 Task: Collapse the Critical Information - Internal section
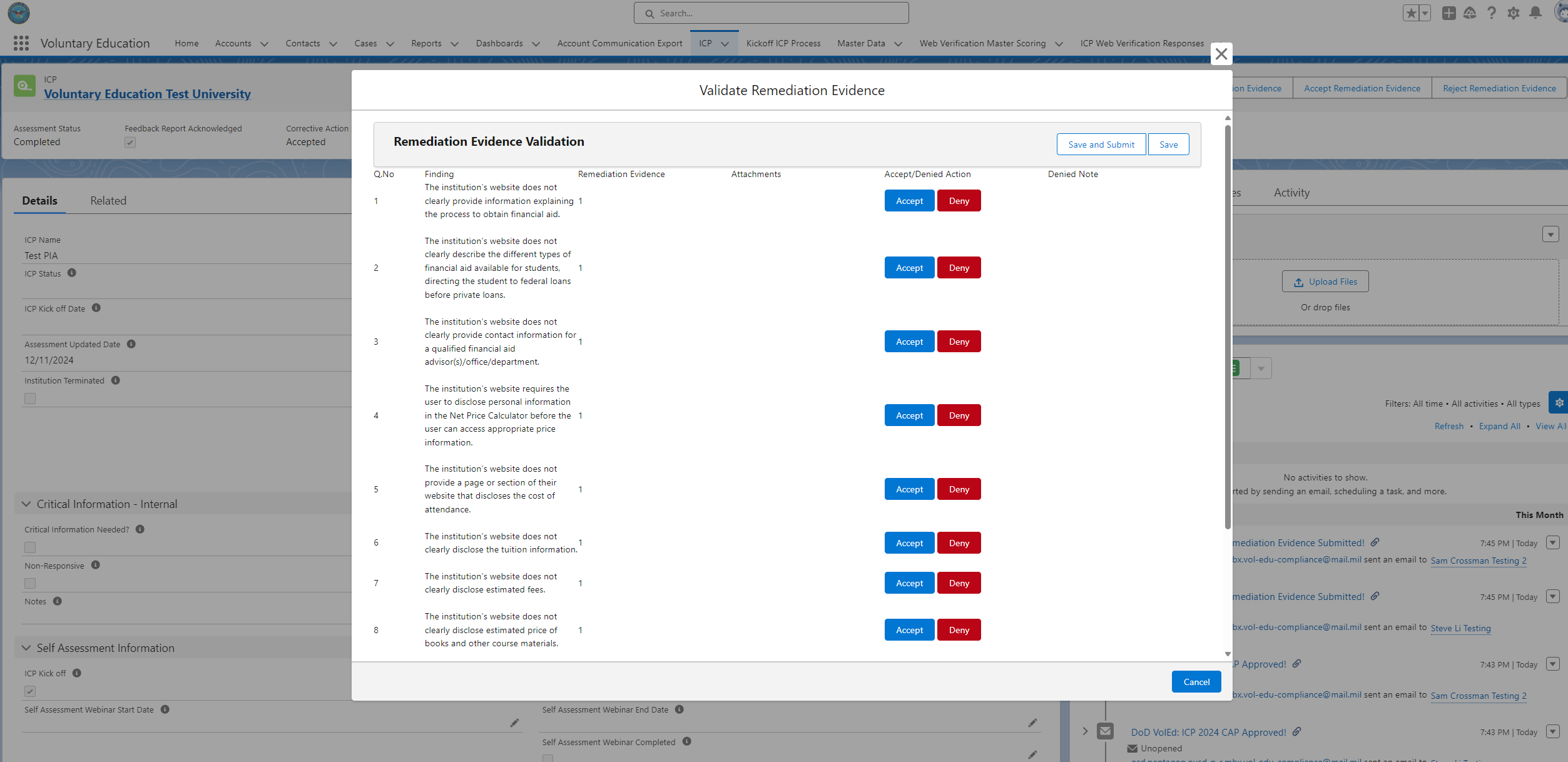click(26, 504)
